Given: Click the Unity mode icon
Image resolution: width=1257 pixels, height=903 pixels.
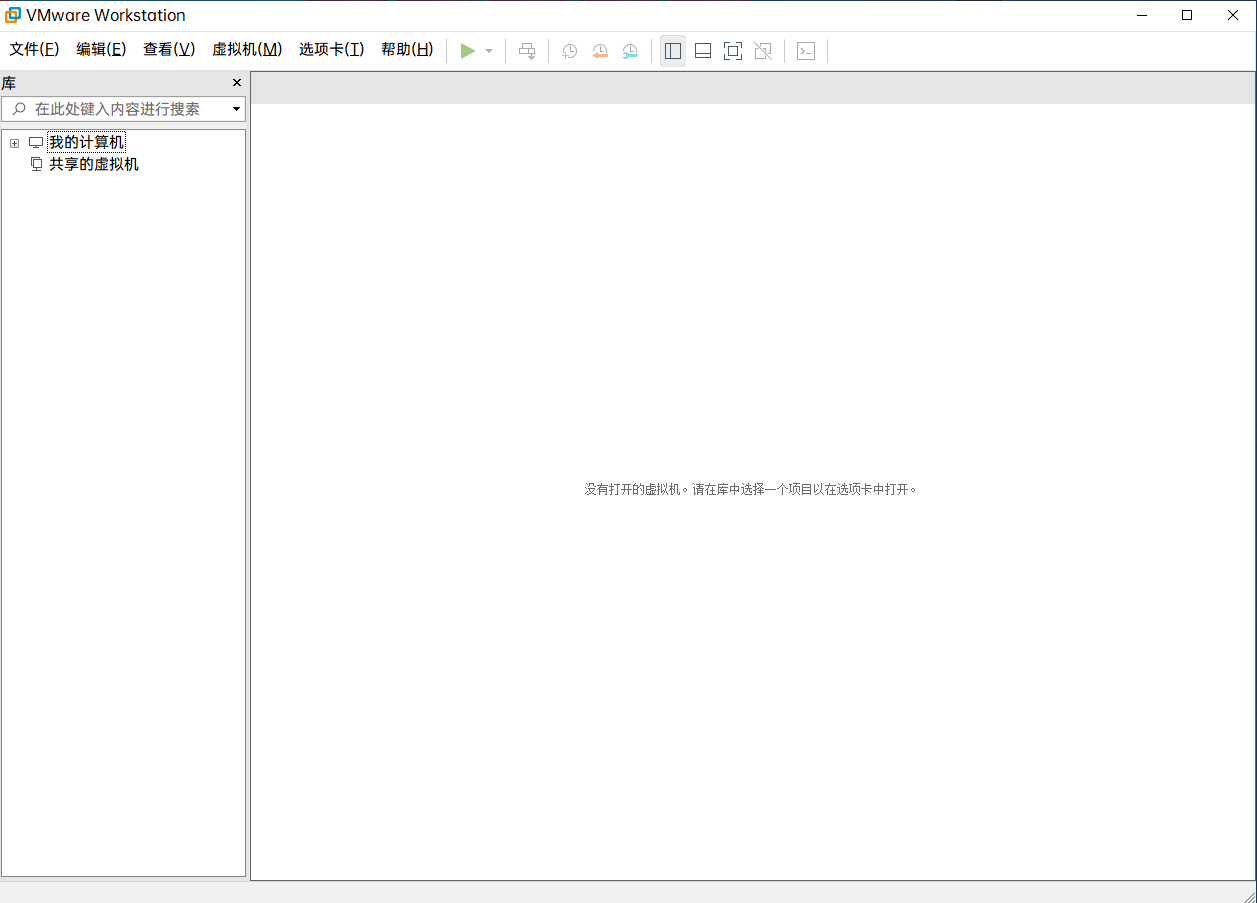Looking at the screenshot, I should point(763,51).
